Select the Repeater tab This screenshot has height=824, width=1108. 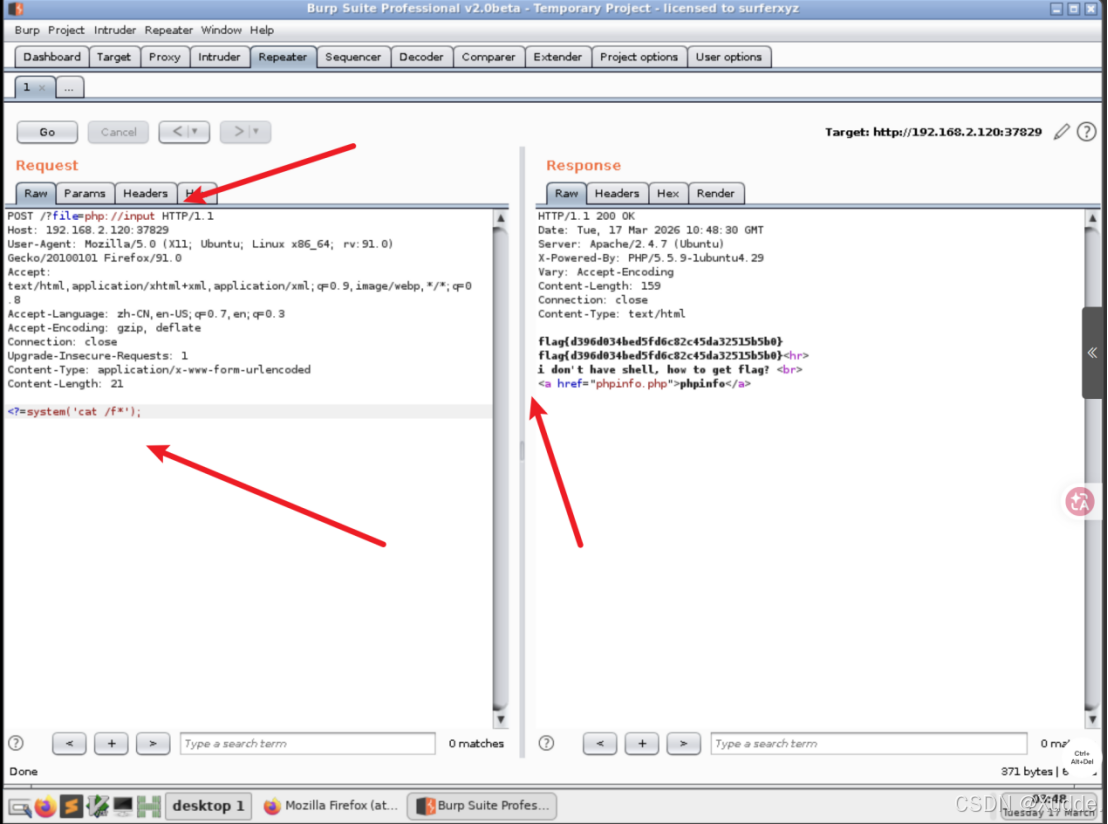[283, 57]
